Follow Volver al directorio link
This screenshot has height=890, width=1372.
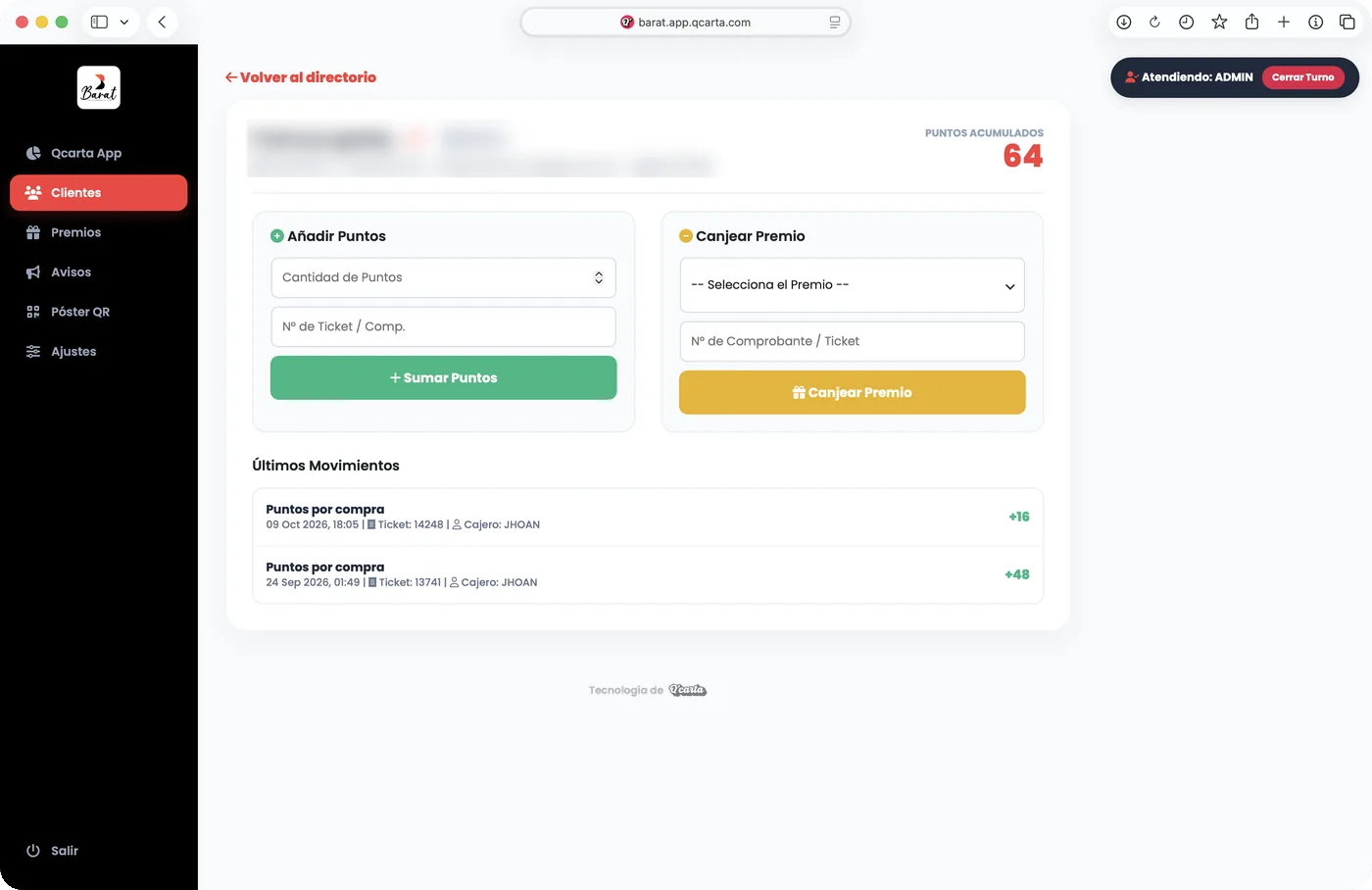coord(301,77)
